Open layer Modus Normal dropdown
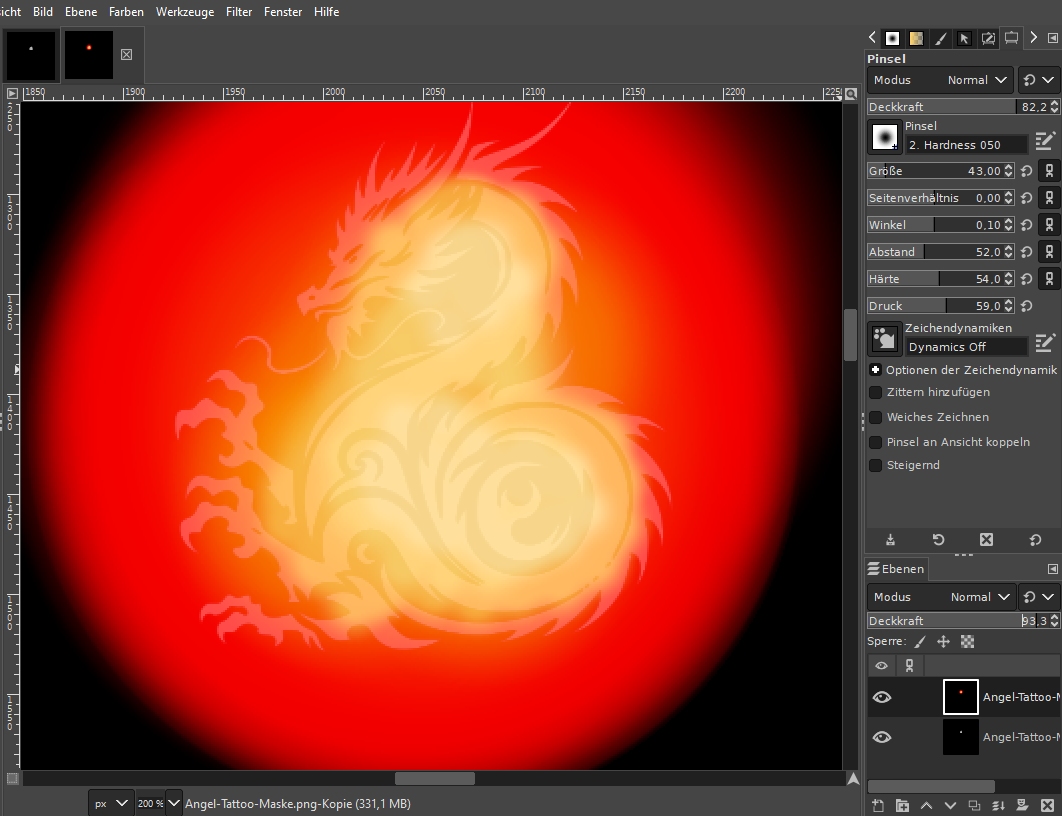1062x816 pixels. (x=941, y=597)
